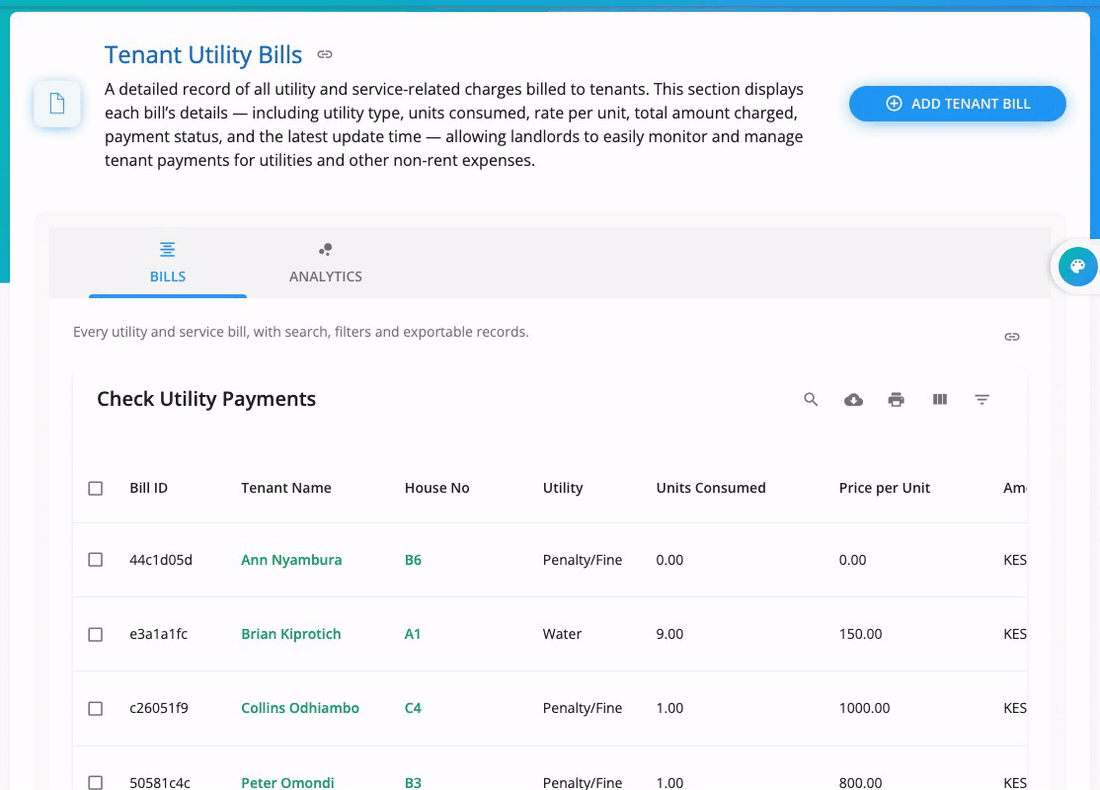
Task: Click the 150.00 price per unit cell
Action: (860, 634)
